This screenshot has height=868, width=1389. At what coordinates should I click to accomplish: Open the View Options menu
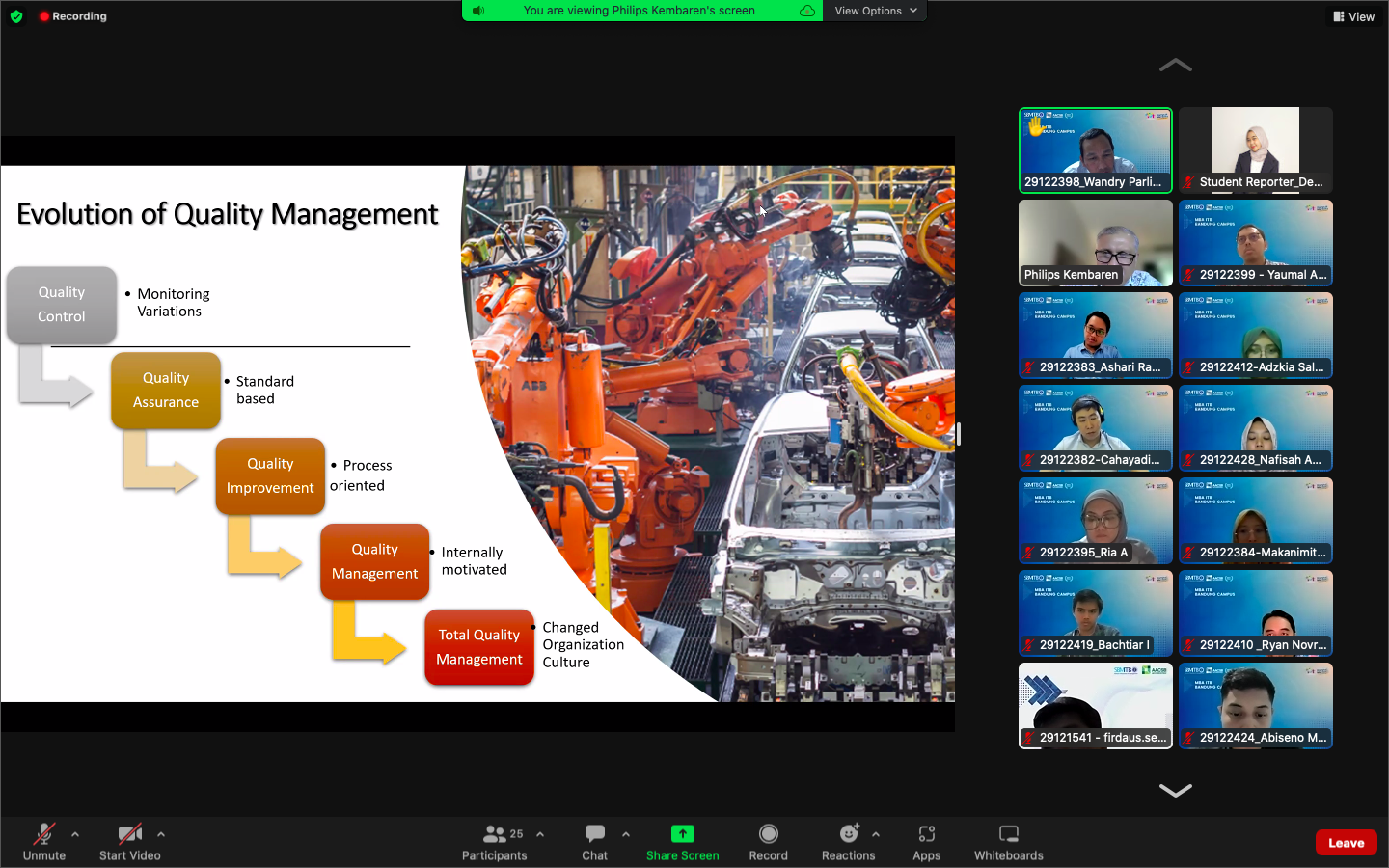coord(874,10)
